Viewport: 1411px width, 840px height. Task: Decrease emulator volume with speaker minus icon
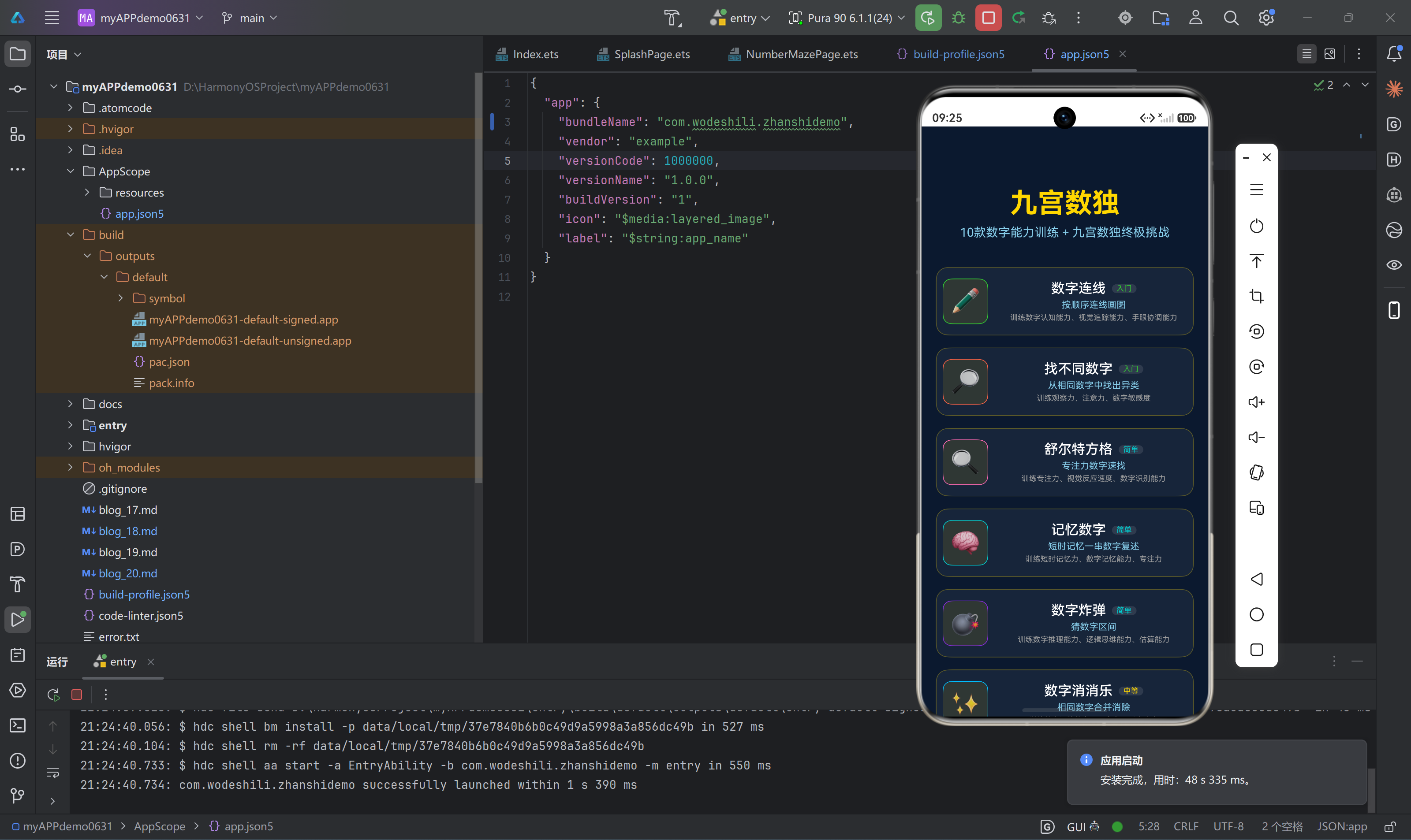1256,437
